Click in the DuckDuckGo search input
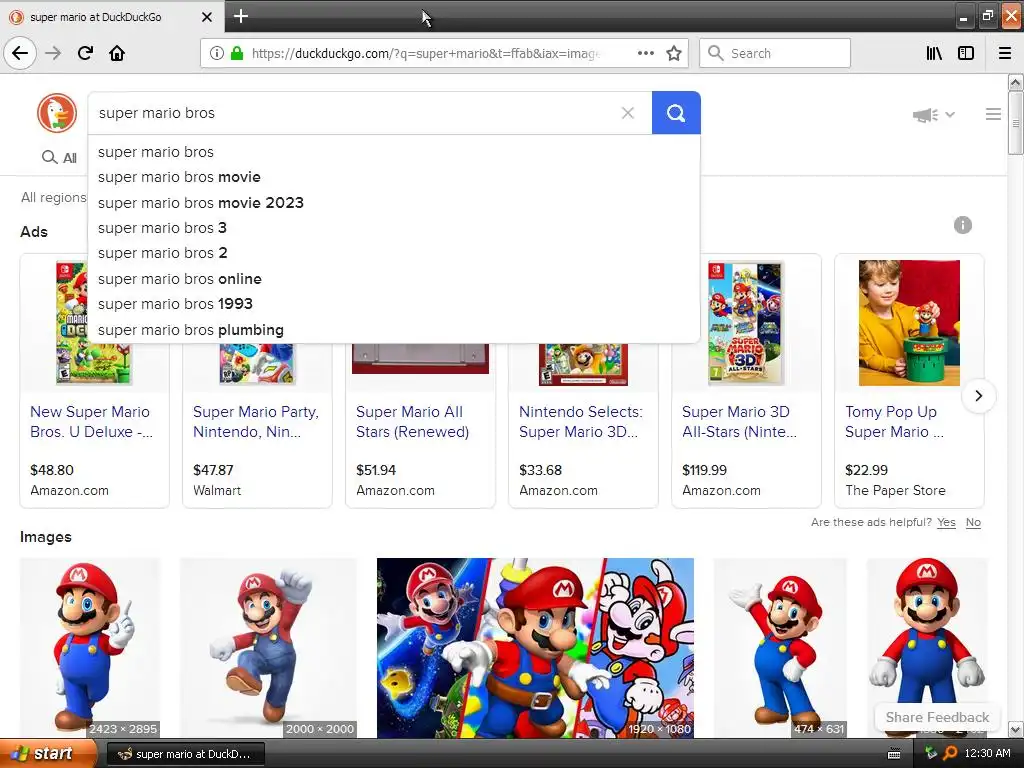This screenshot has height=768, width=1024. click(353, 113)
